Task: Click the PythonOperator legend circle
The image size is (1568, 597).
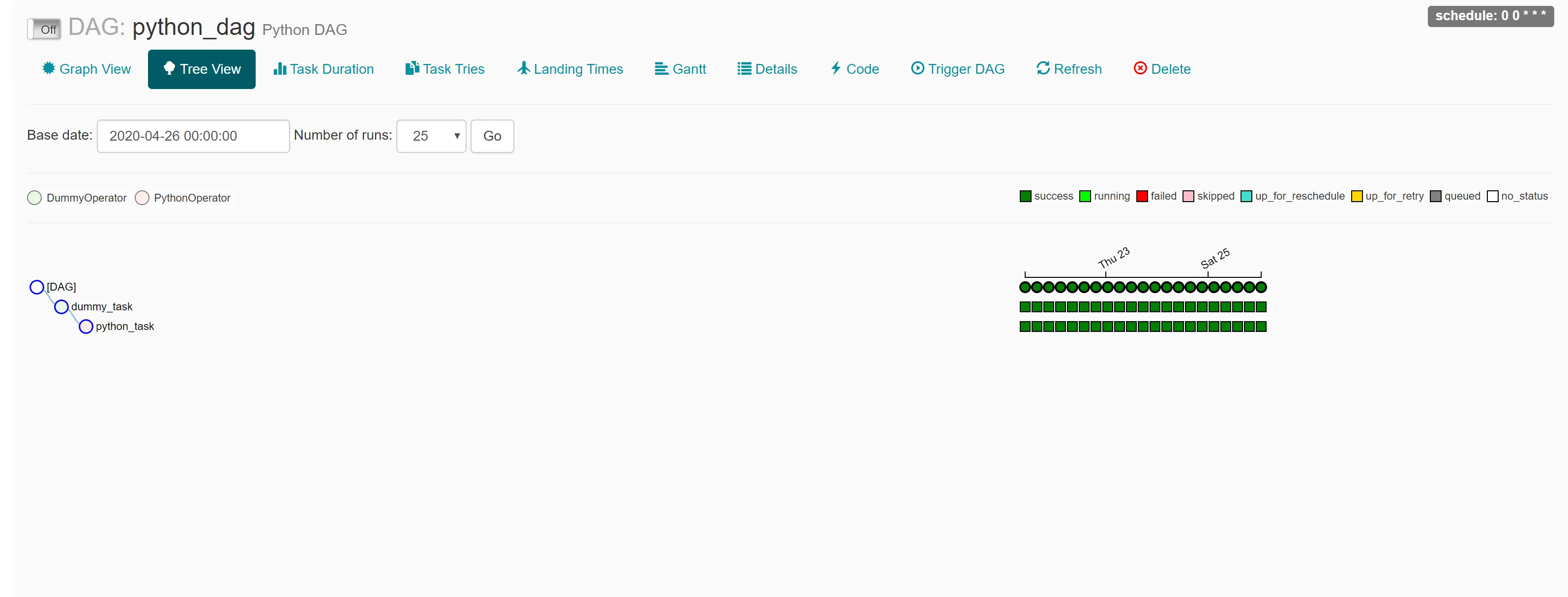Action: pyautogui.click(x=142, y=198)
